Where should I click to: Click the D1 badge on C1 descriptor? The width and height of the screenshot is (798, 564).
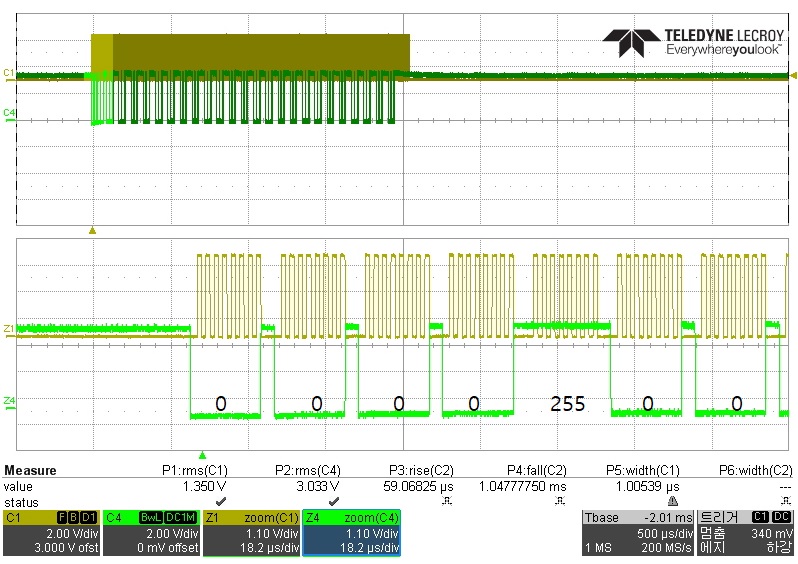click(x=89, y=518)
